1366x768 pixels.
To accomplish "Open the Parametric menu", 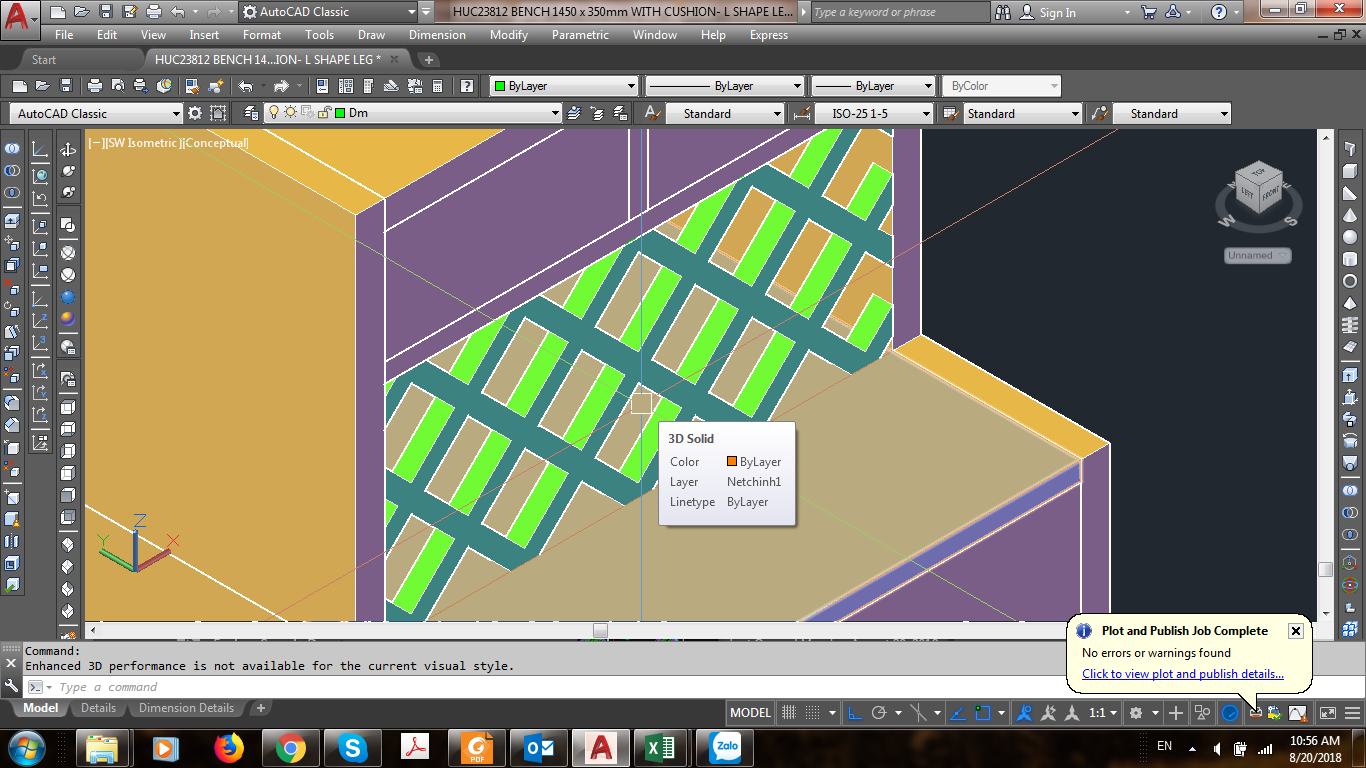I will pos(580,35).
